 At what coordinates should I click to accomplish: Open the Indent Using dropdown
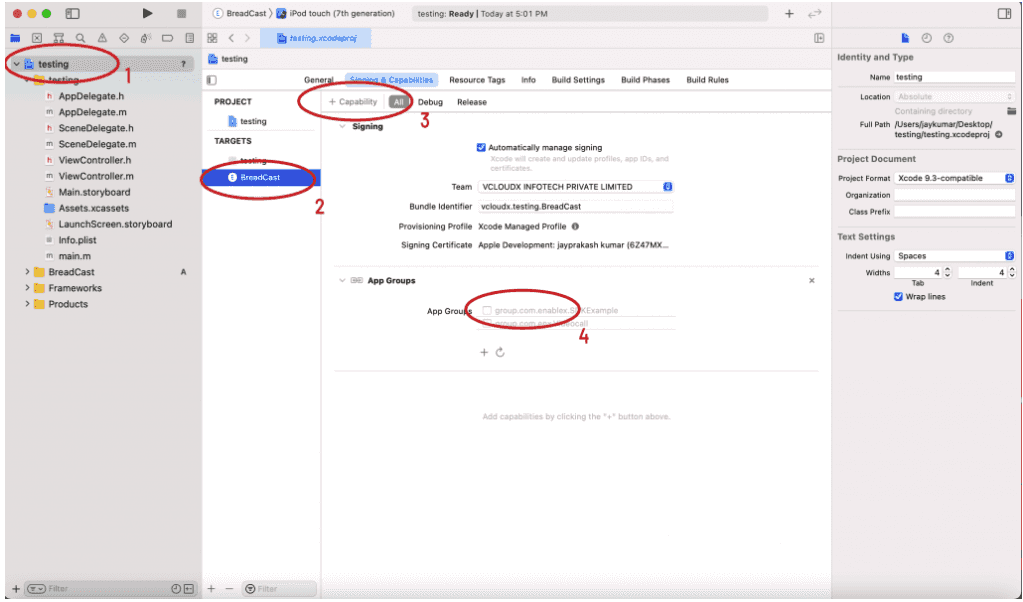[954, 256]
